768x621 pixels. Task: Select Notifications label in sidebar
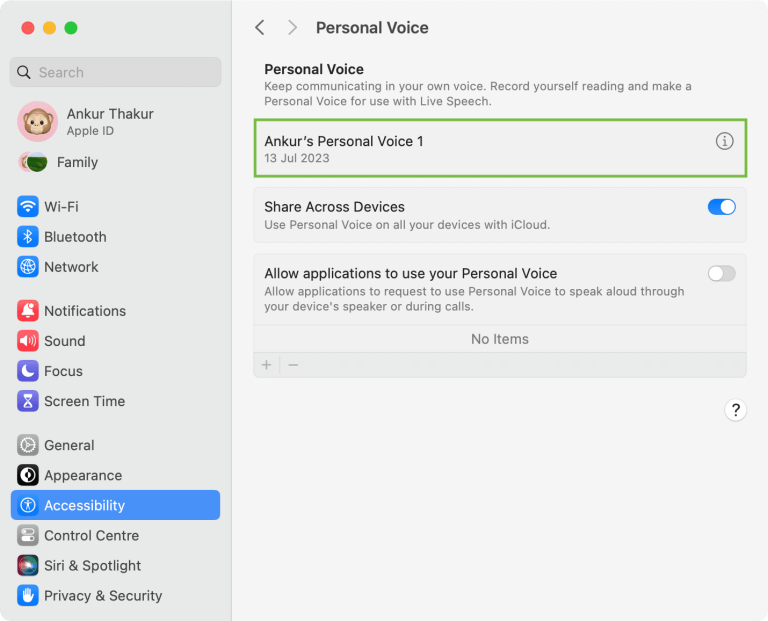[85, 311]
